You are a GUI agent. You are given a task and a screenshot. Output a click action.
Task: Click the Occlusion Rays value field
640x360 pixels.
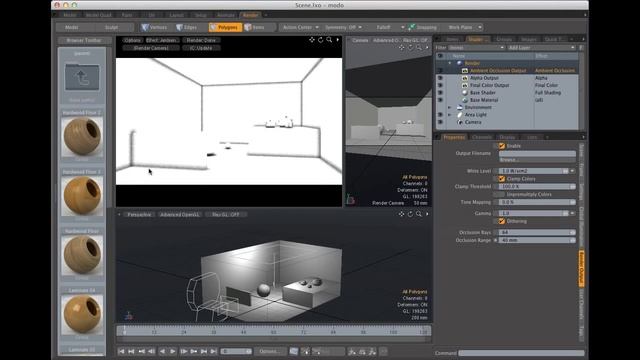pyautogui.click(x=537, y=232)
